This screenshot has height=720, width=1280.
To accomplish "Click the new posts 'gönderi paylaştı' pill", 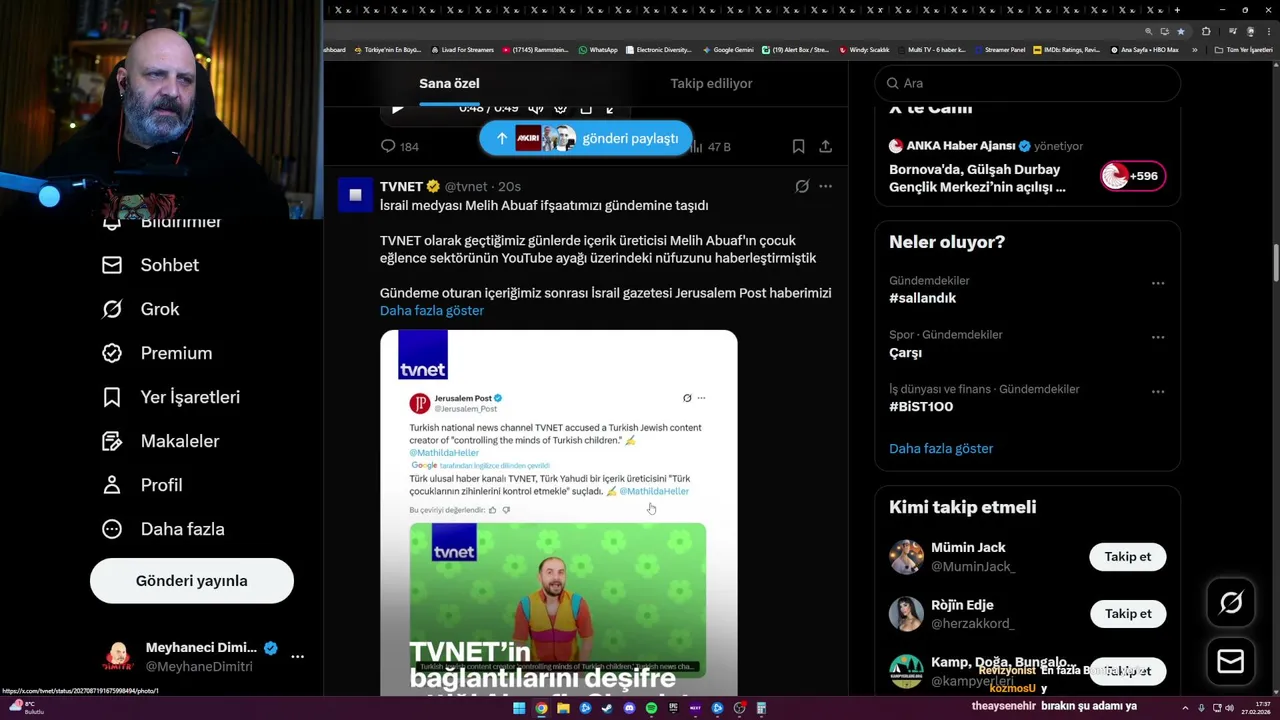I will 585,138.
